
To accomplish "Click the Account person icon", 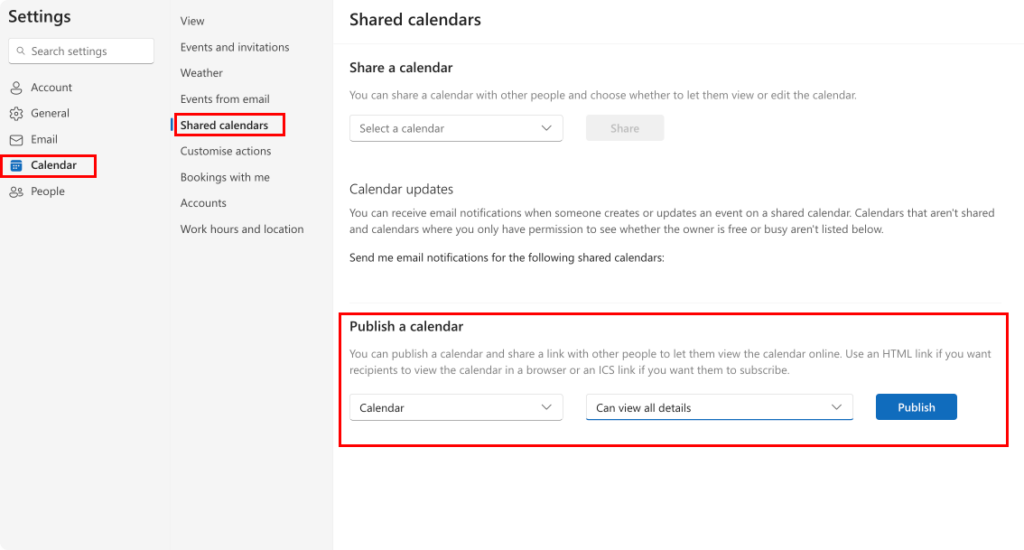I will coord(16,88).
